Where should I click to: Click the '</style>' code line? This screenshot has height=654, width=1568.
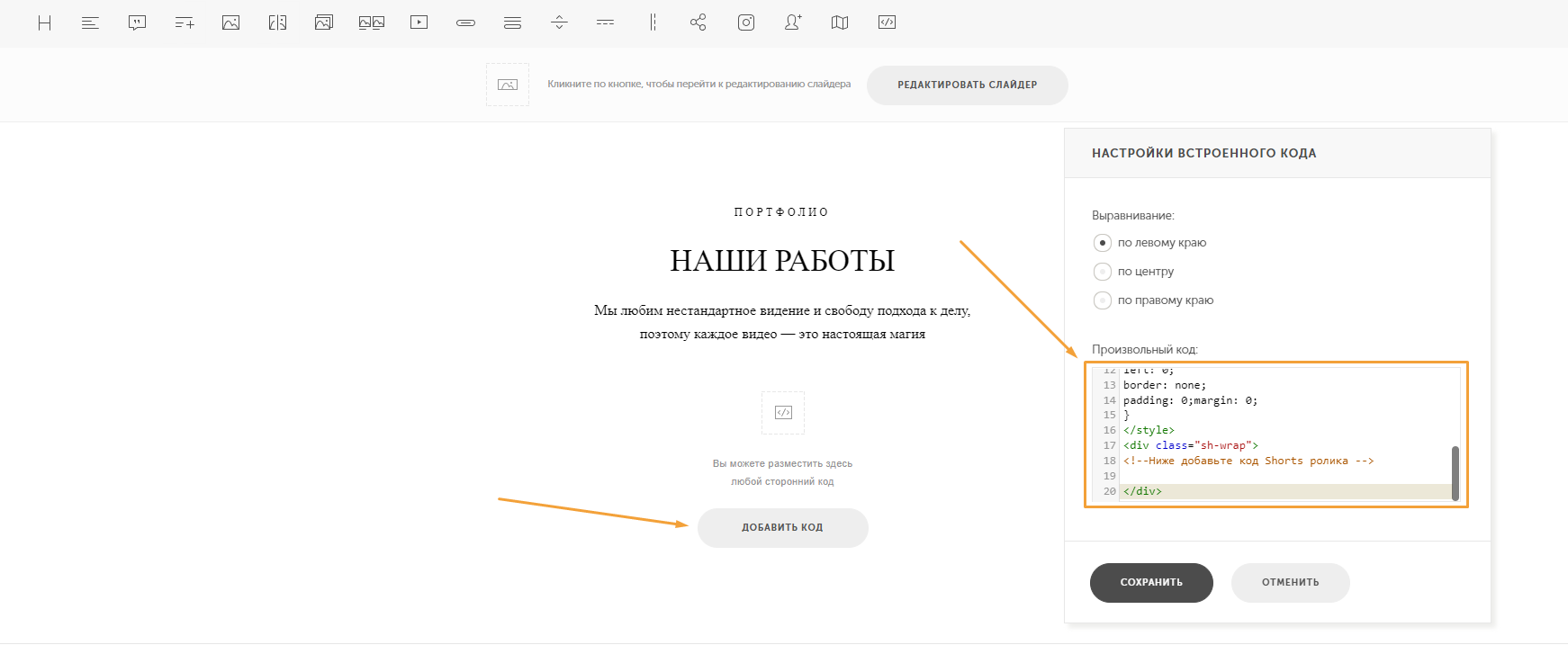(1149, 431)
